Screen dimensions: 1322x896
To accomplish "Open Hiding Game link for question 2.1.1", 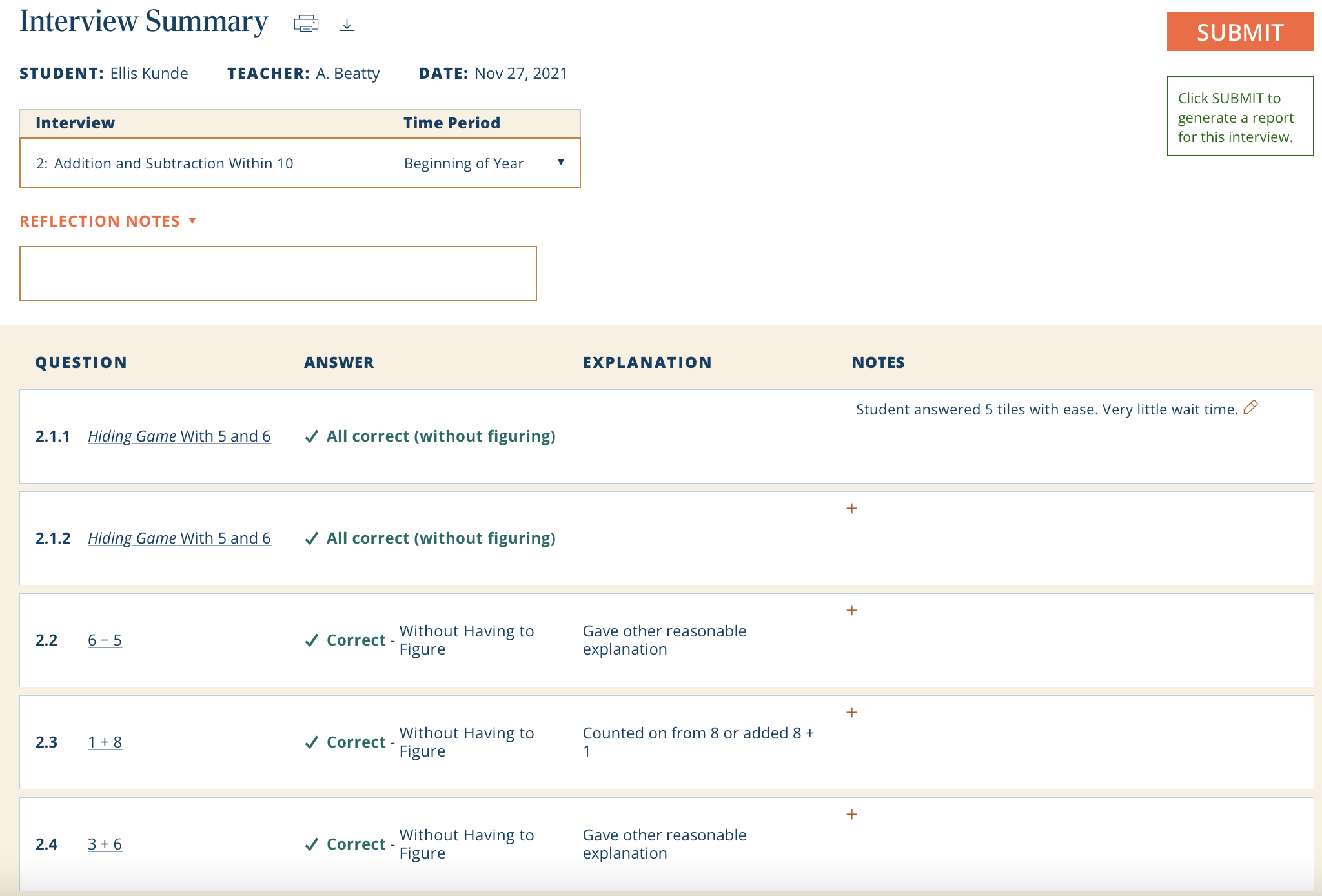I will click(x=179, y=436).
